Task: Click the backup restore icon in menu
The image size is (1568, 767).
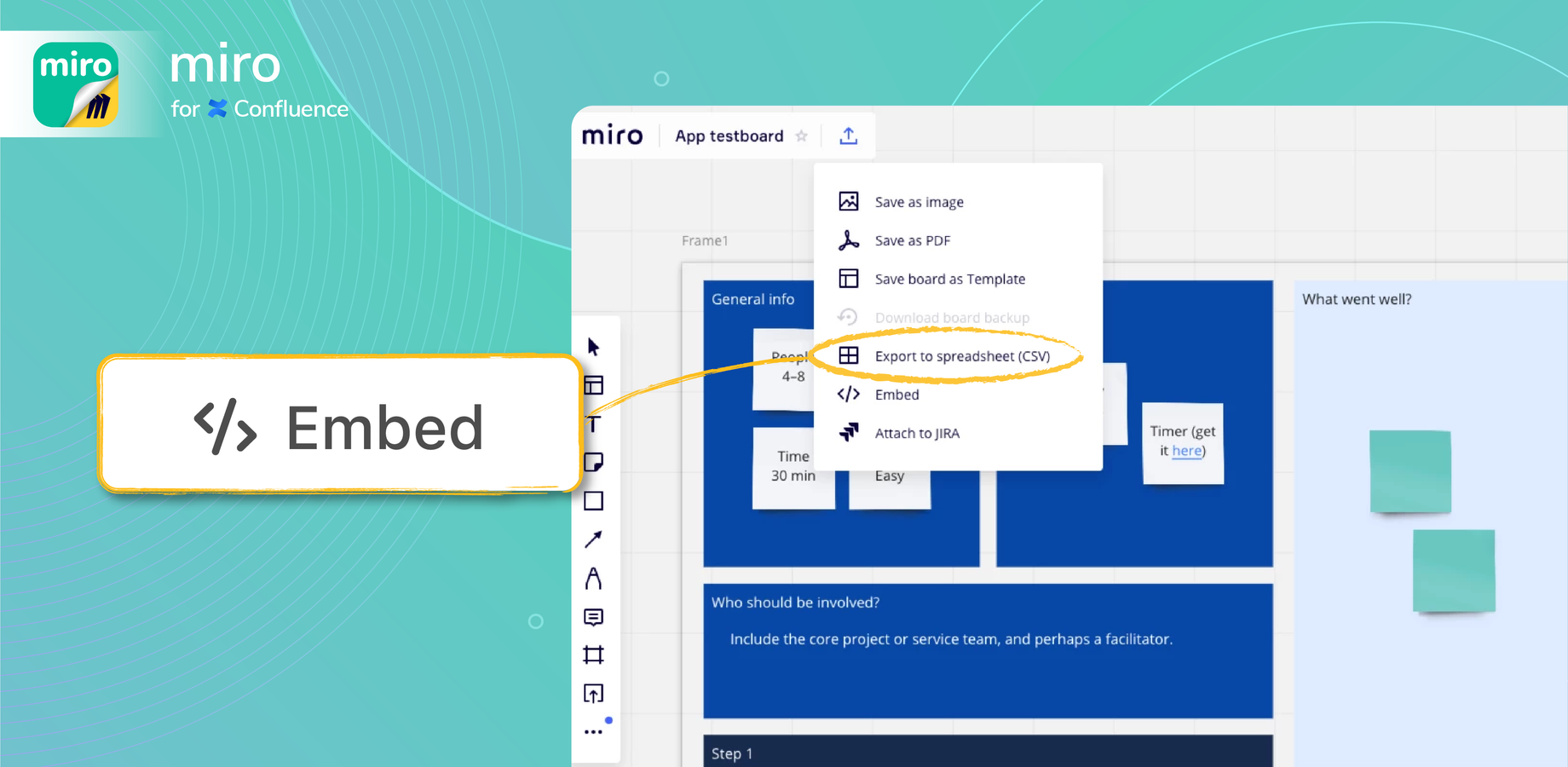Action: (x=848, y=317)
